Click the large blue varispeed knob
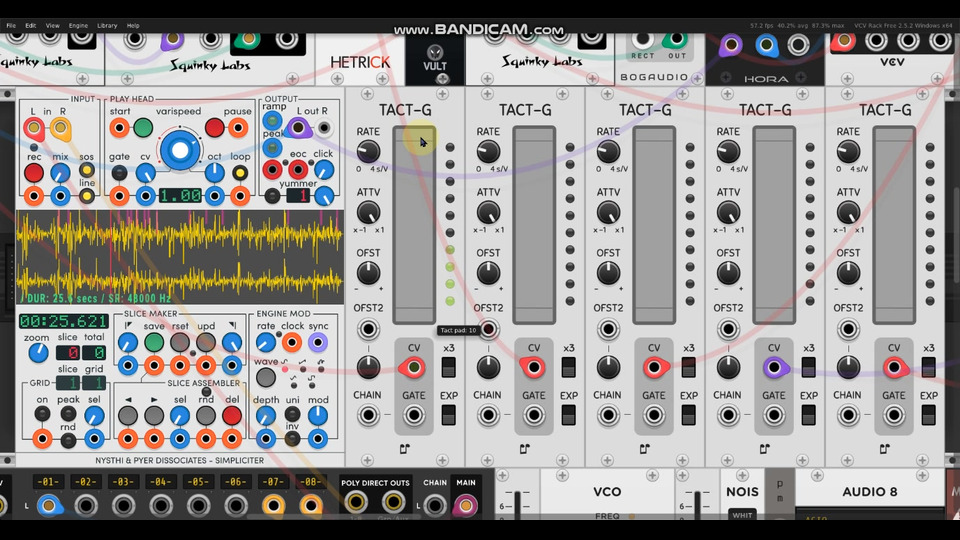This screenshot has width=960, height=540. click(x=180, y=150)
